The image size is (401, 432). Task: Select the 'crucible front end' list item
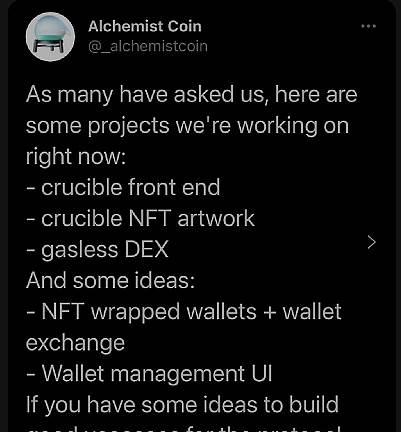123,187
